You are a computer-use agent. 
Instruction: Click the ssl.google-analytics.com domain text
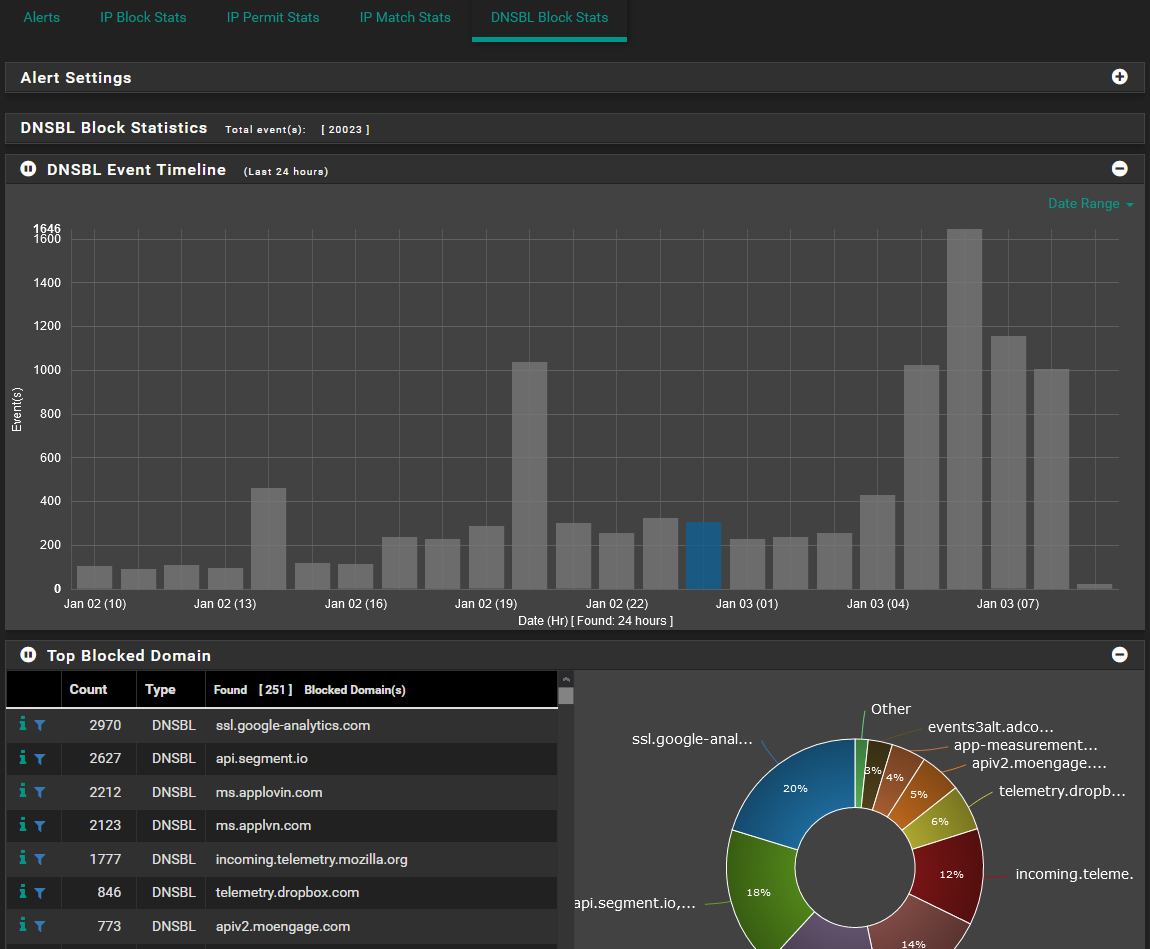293,725
